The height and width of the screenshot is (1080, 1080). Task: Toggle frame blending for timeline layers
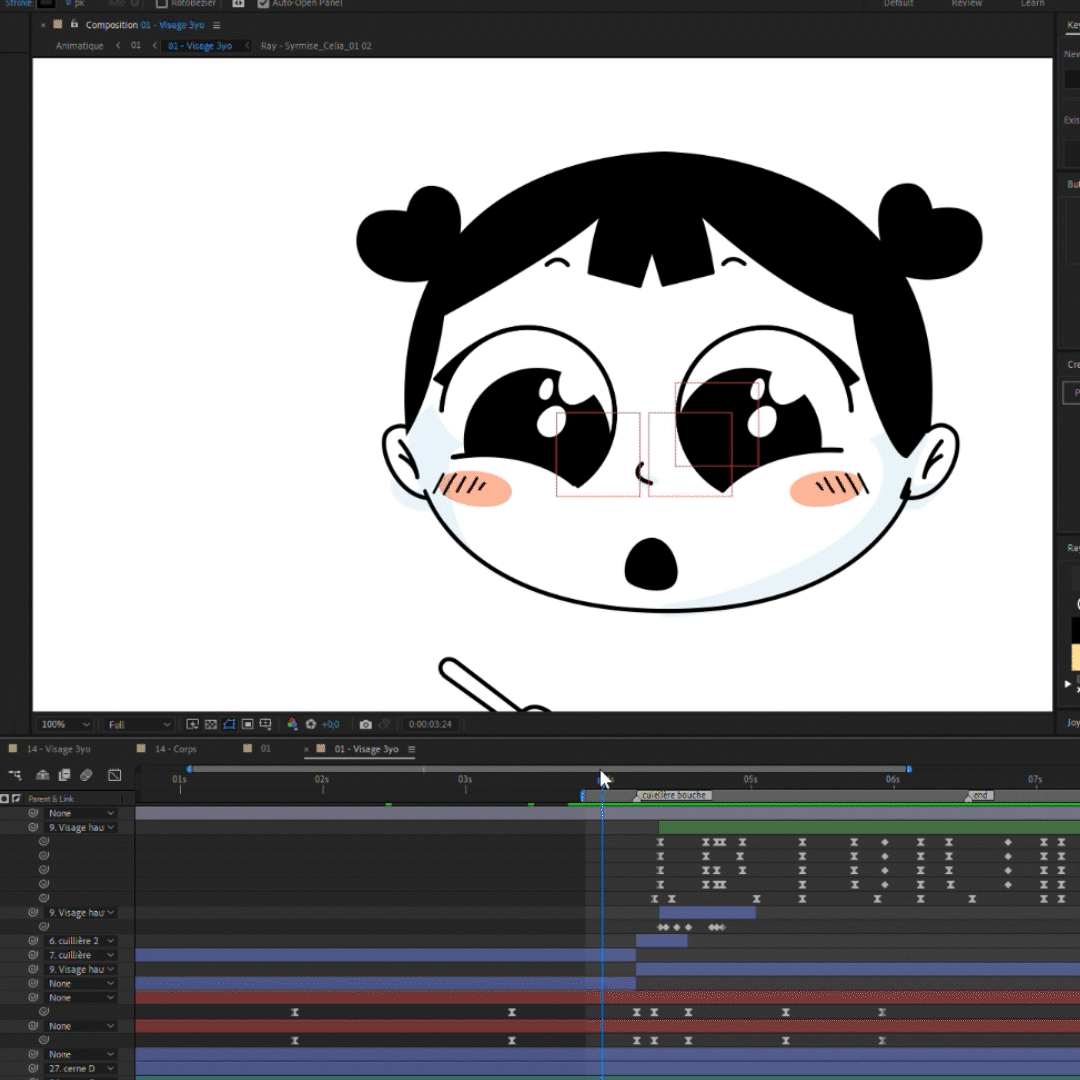click(x=64, y=775)
